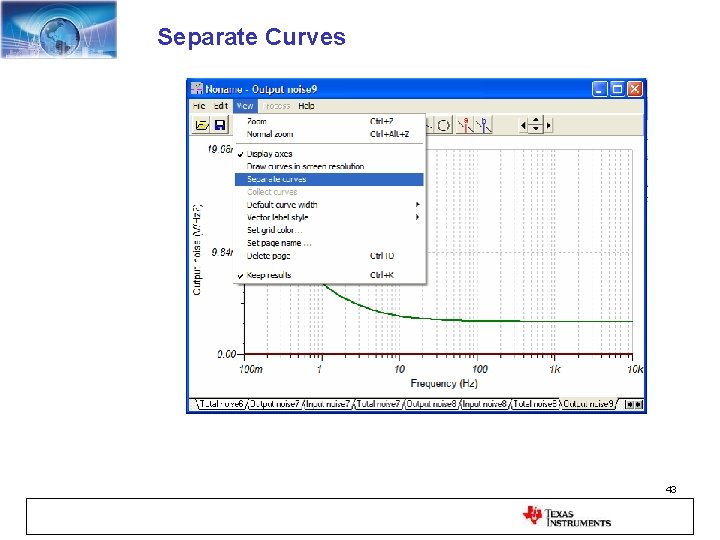720x540 pixels.
Task: Choose Zoom from the View menu
Action: click(x=329, y=121)
